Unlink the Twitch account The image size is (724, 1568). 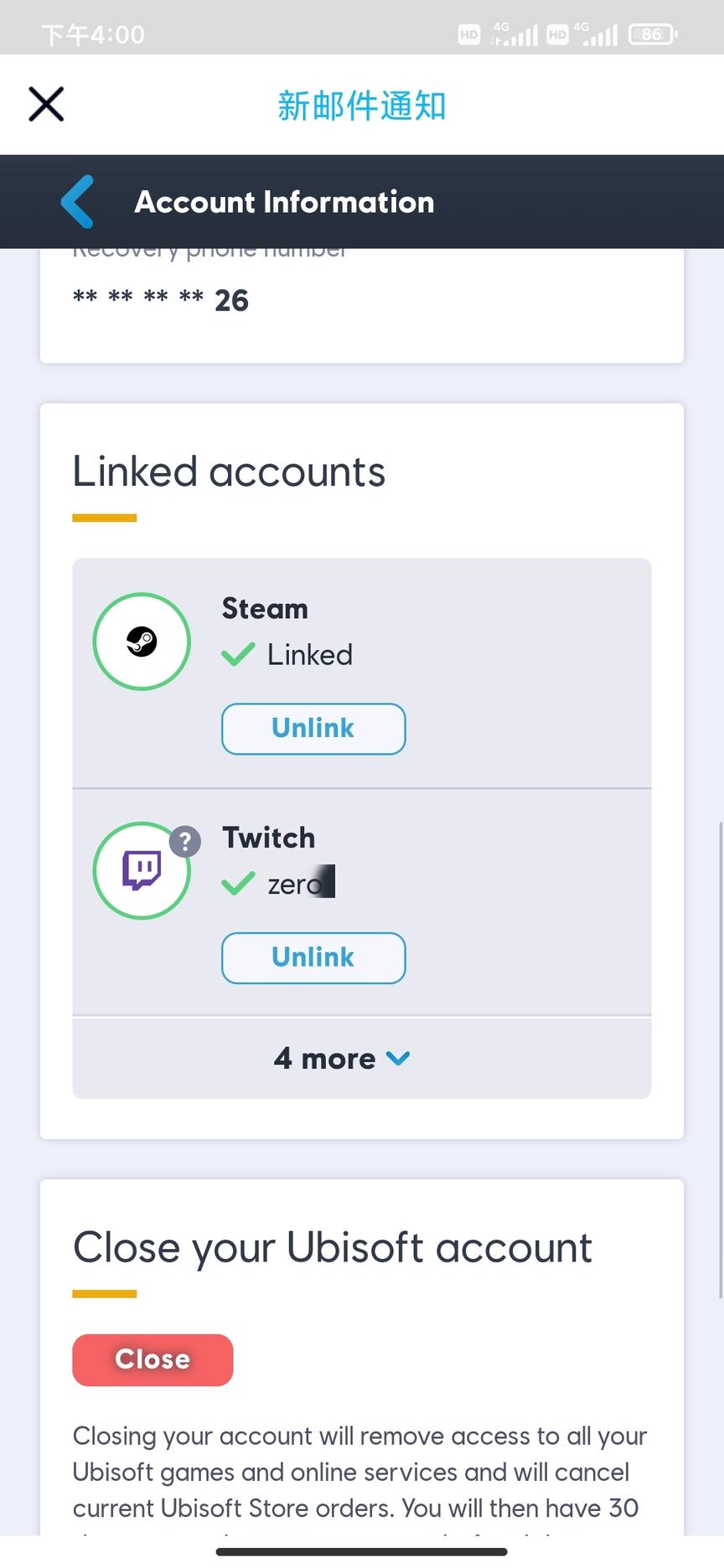(313, 957)
